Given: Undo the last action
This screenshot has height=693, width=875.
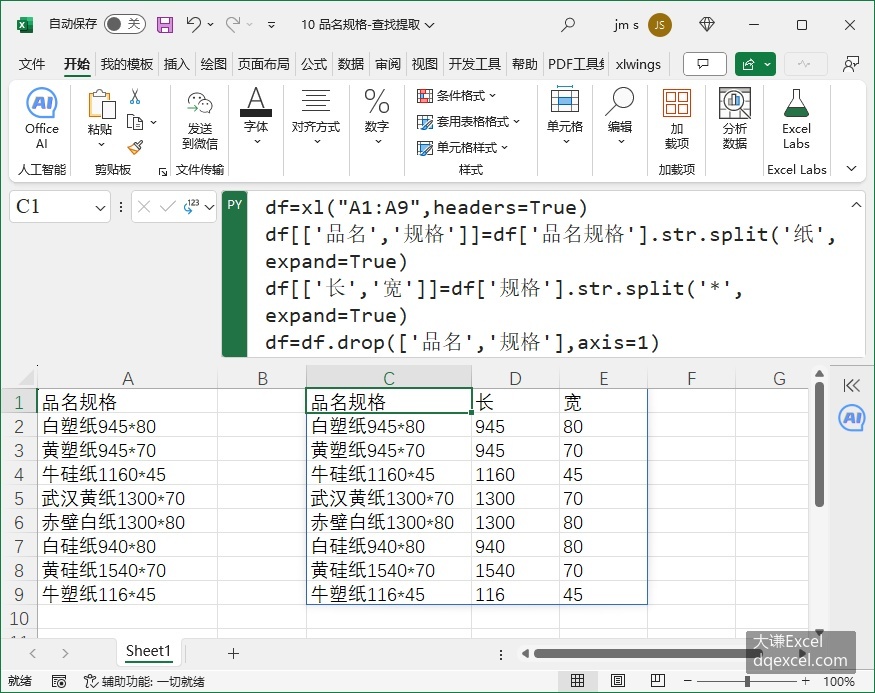Looking at the screenshot, I should (194, 24).
